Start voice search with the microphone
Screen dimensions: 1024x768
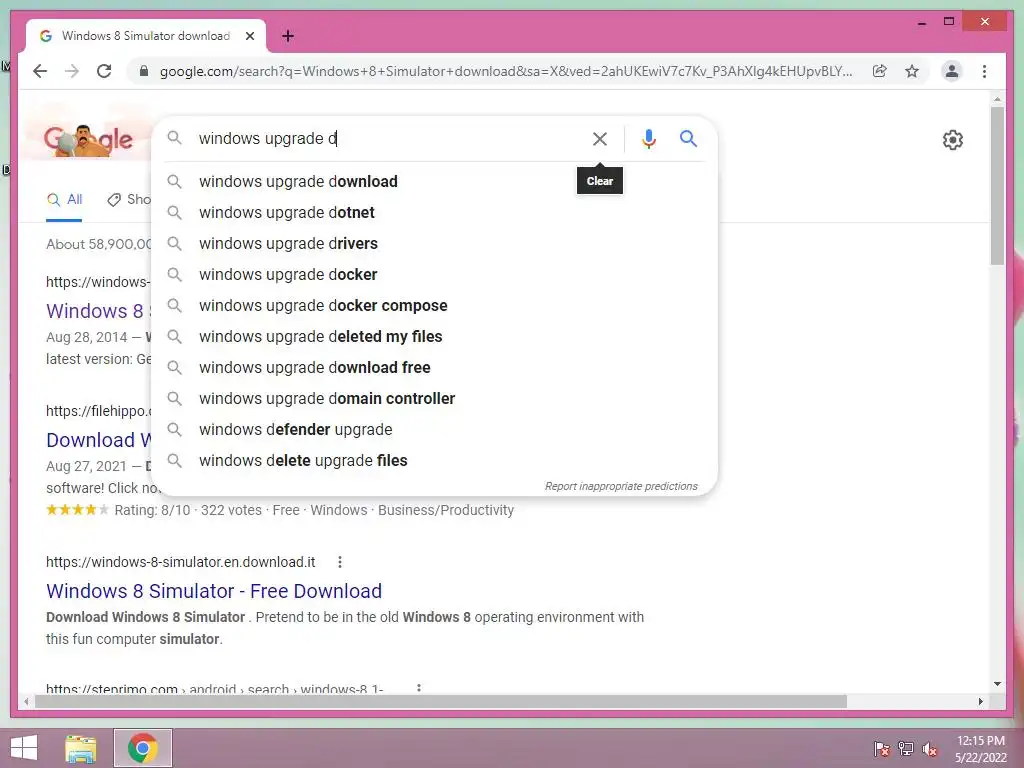pos(648,138)
